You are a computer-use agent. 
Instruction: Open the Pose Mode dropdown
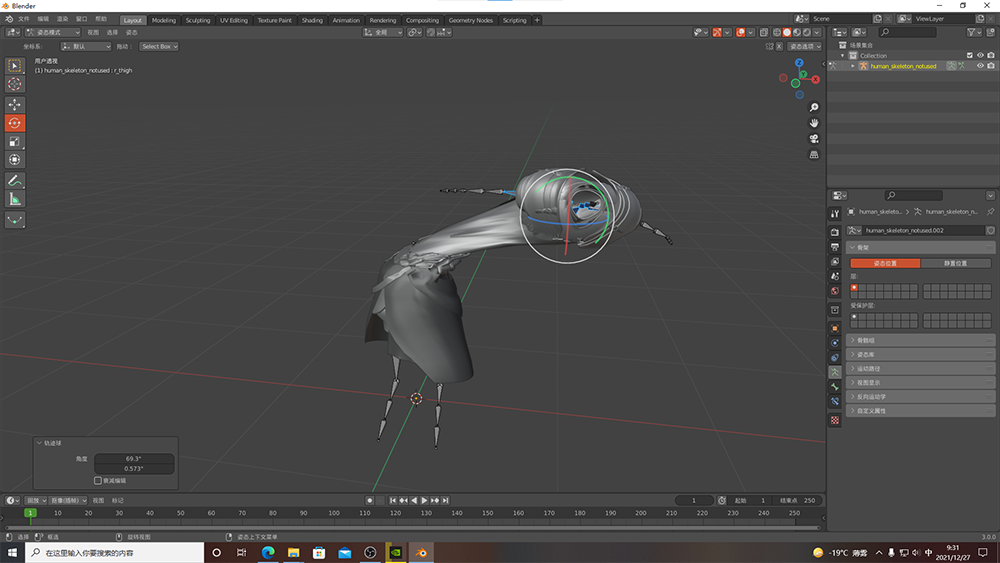click(53, 33)
